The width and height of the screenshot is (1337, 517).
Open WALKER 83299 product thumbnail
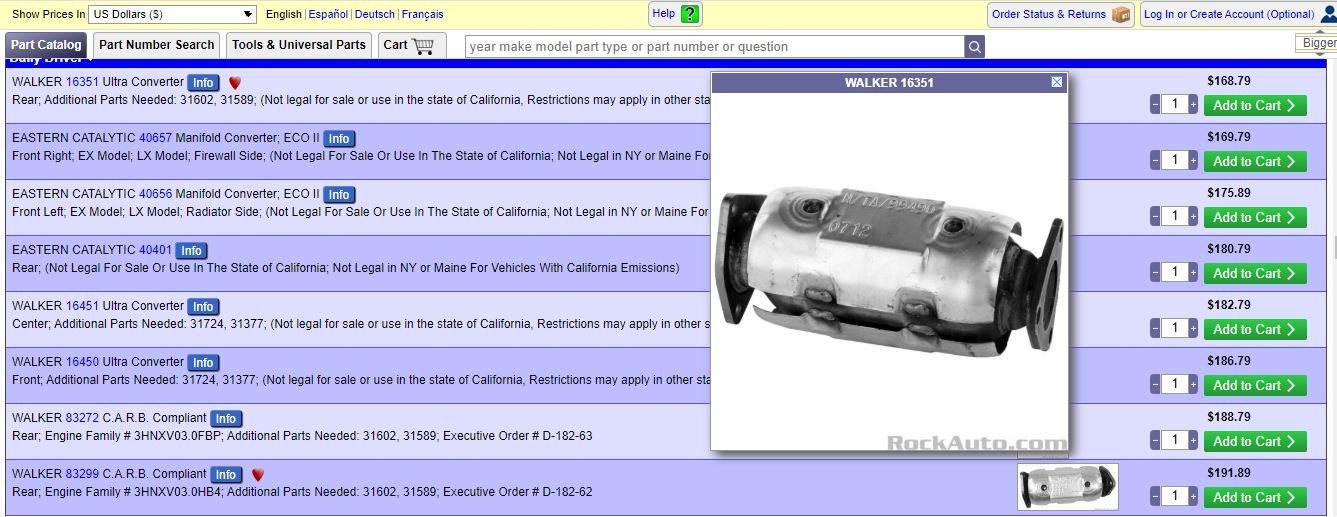coord(1068,487)
